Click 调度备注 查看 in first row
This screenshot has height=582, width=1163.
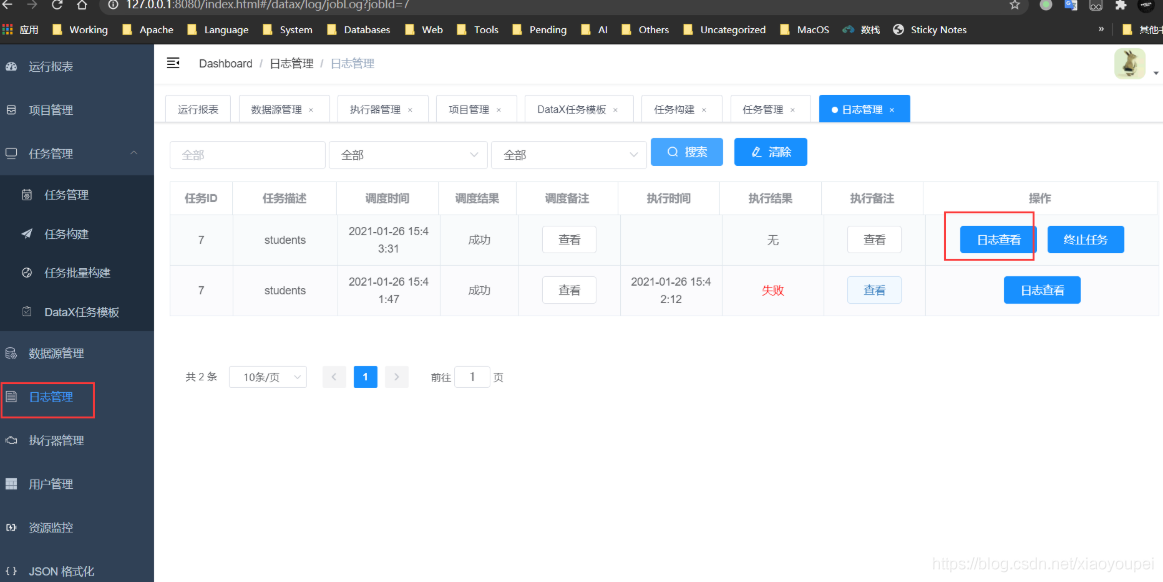tap(570, 239)
